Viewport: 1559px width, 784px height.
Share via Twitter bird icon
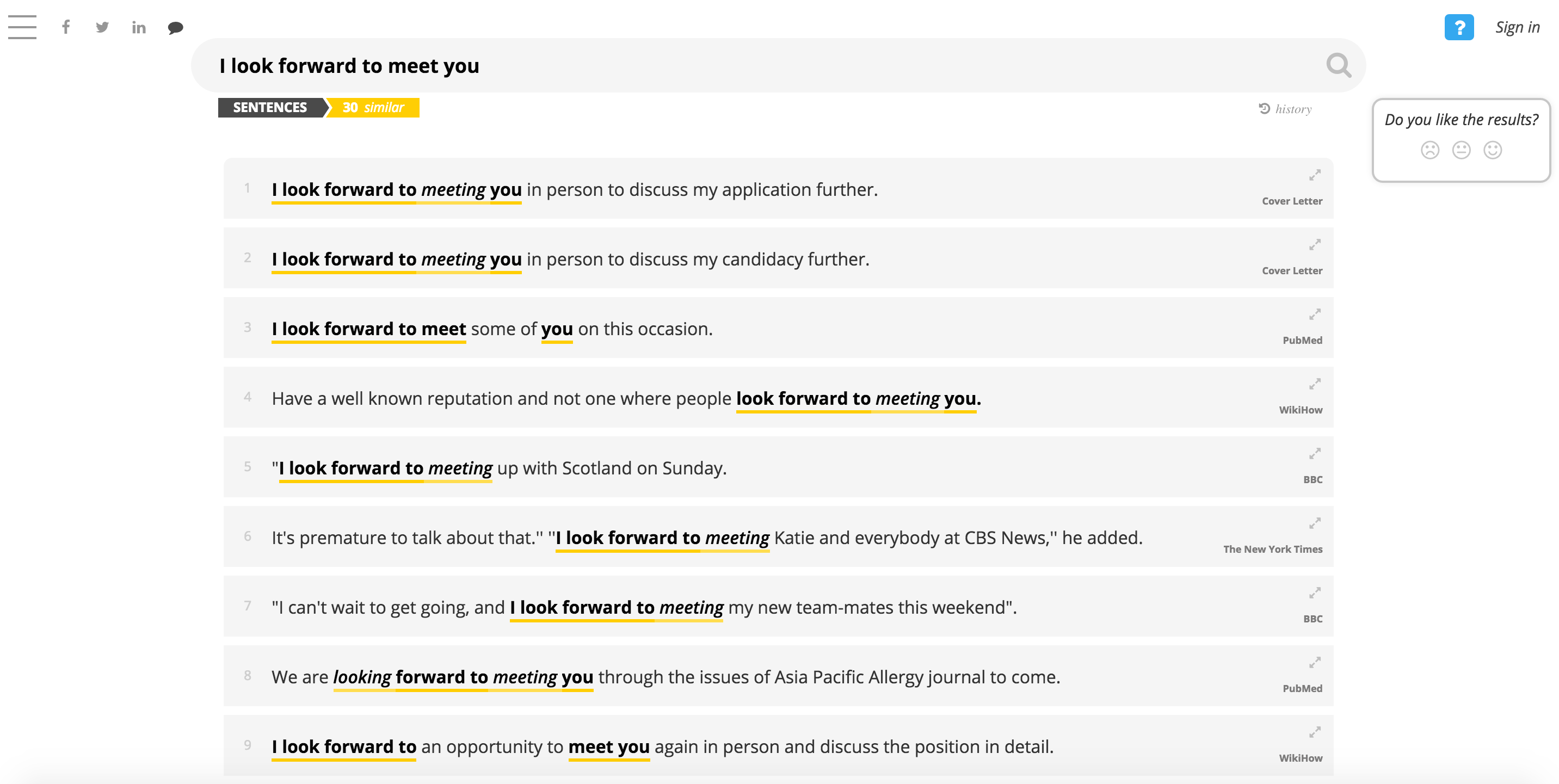(x=102, y=27)
